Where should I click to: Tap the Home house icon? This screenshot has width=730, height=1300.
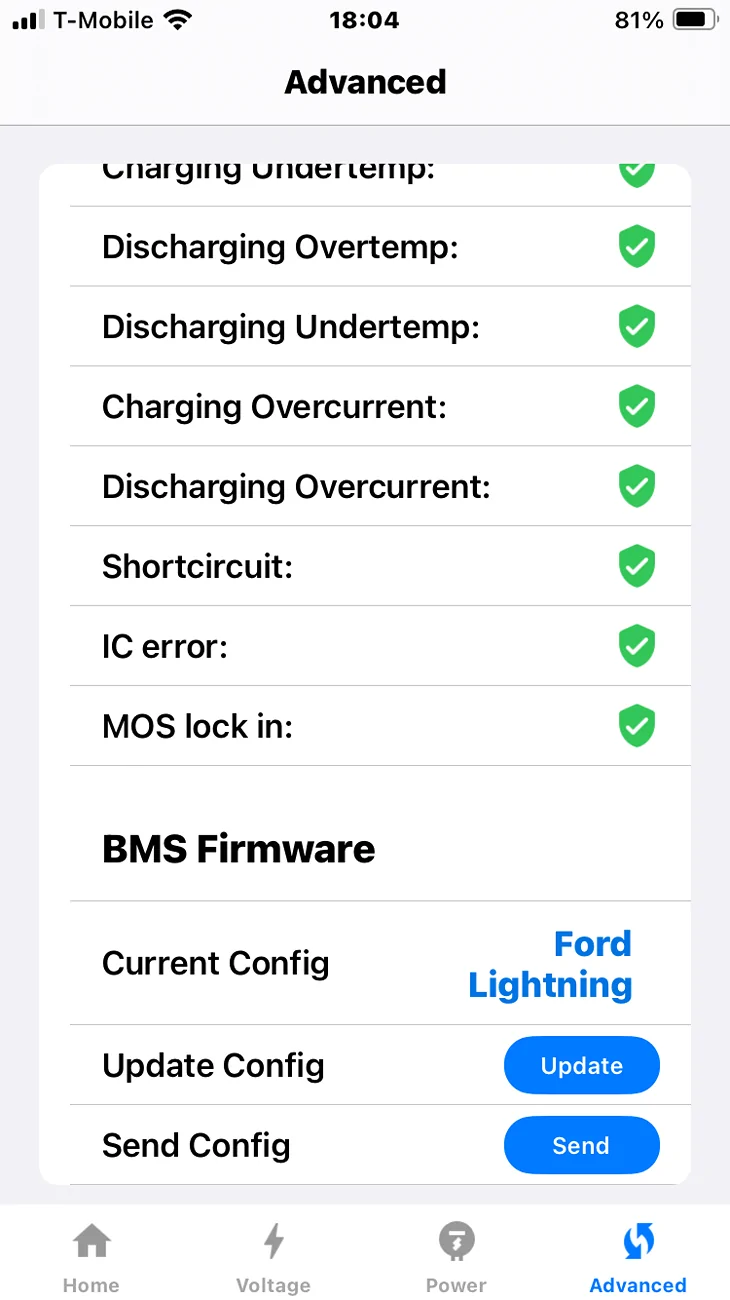pos(91,1242)
